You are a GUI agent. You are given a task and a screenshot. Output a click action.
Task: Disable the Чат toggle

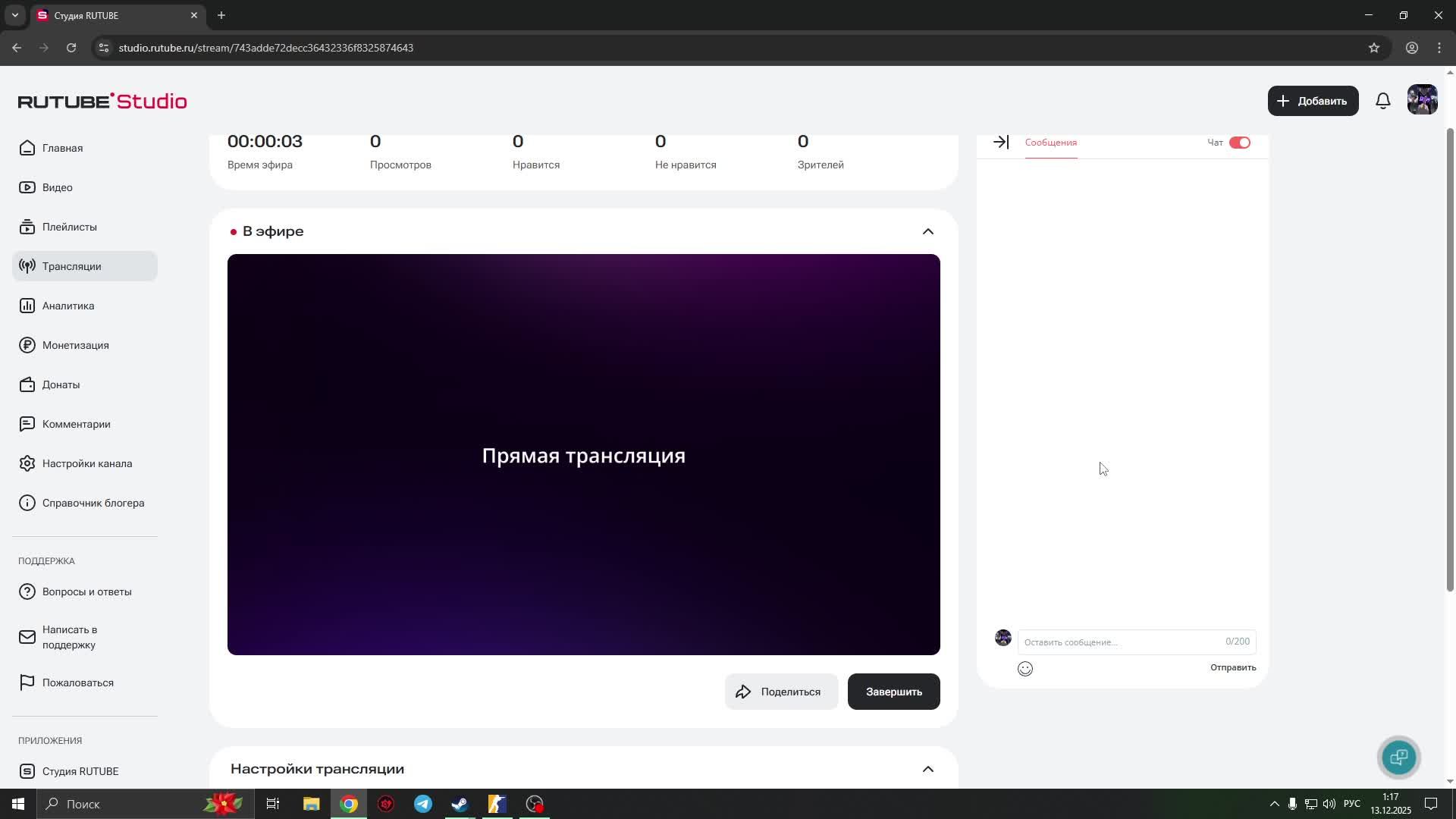point(1239,142)
